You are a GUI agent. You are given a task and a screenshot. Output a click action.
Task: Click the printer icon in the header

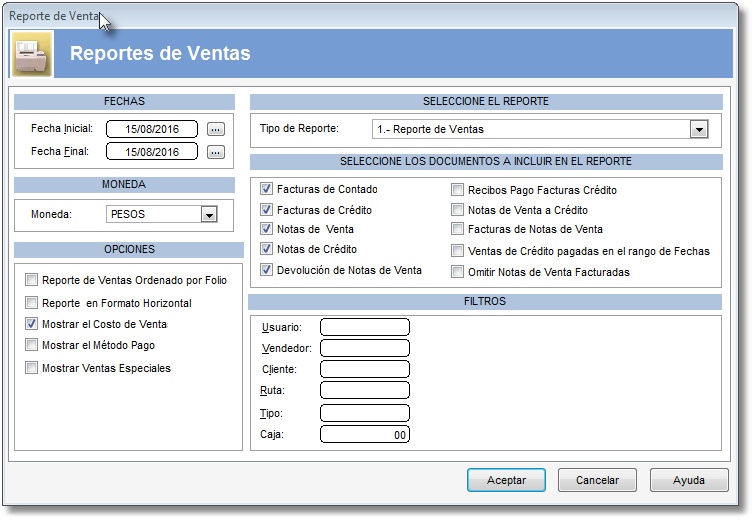coord(32,54)
